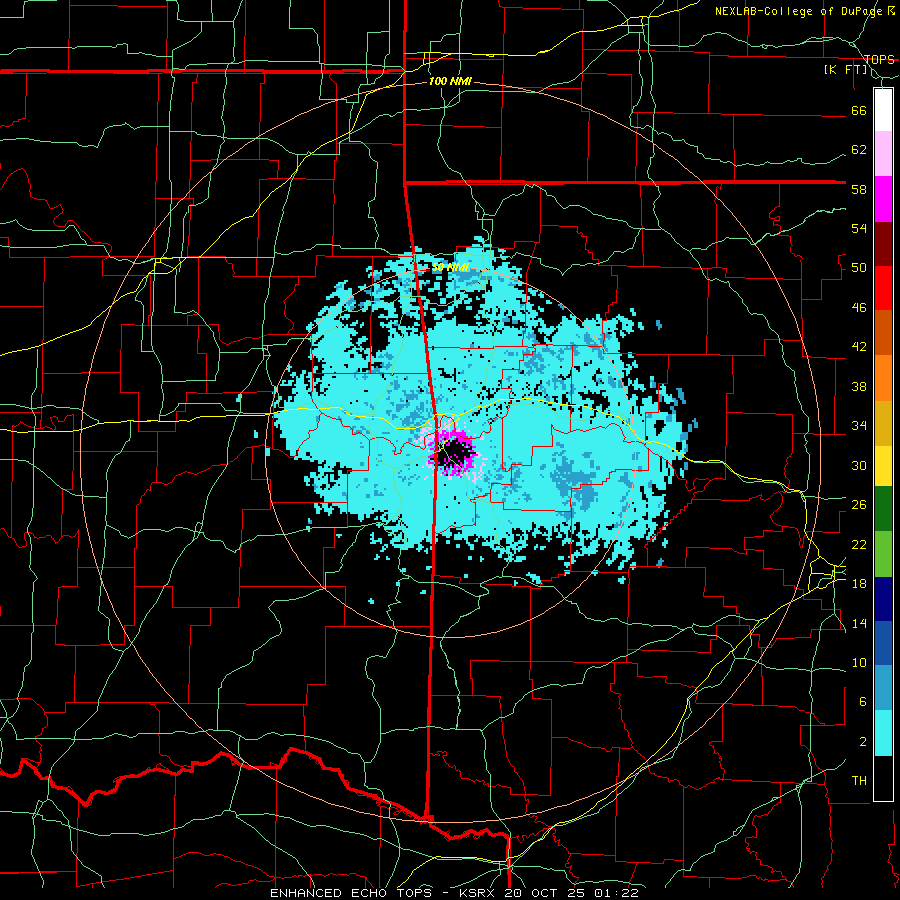Viewport: 900px width, 900px height.
Task: Click the black TH legend swatch
Action: pyautogui.click(x=883, y=778)
